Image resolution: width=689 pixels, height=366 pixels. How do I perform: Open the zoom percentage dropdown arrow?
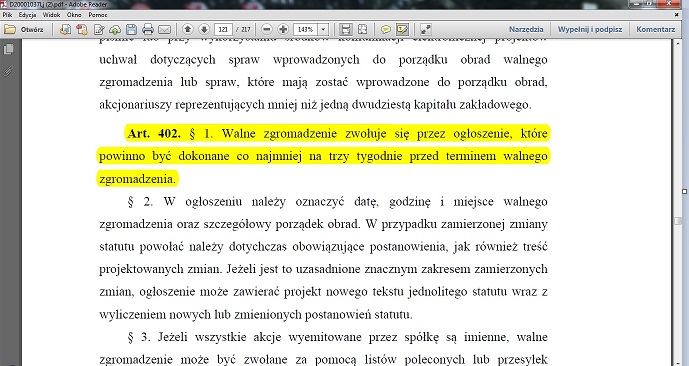(x=323, y=29)
